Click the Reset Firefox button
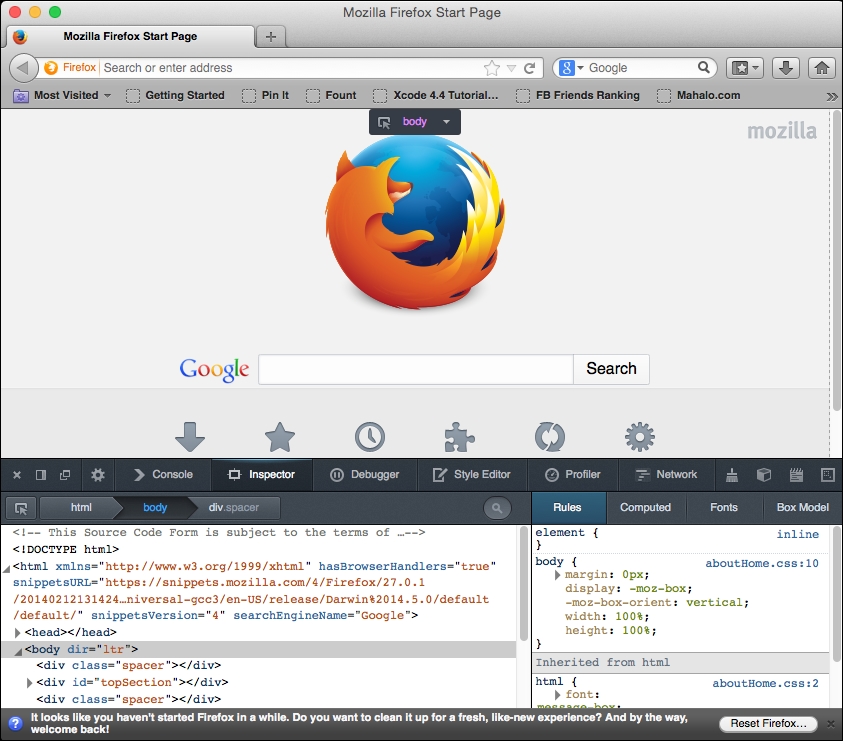This screenshot has width=843, height=741. tap(768, 723)
